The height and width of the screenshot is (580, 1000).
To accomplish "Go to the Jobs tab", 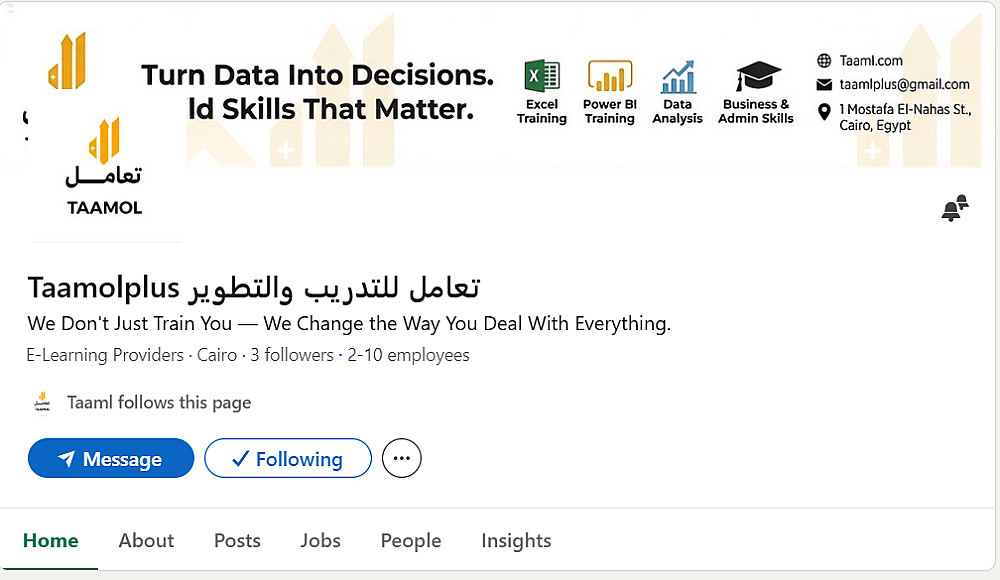I will (x=320, y=540).
